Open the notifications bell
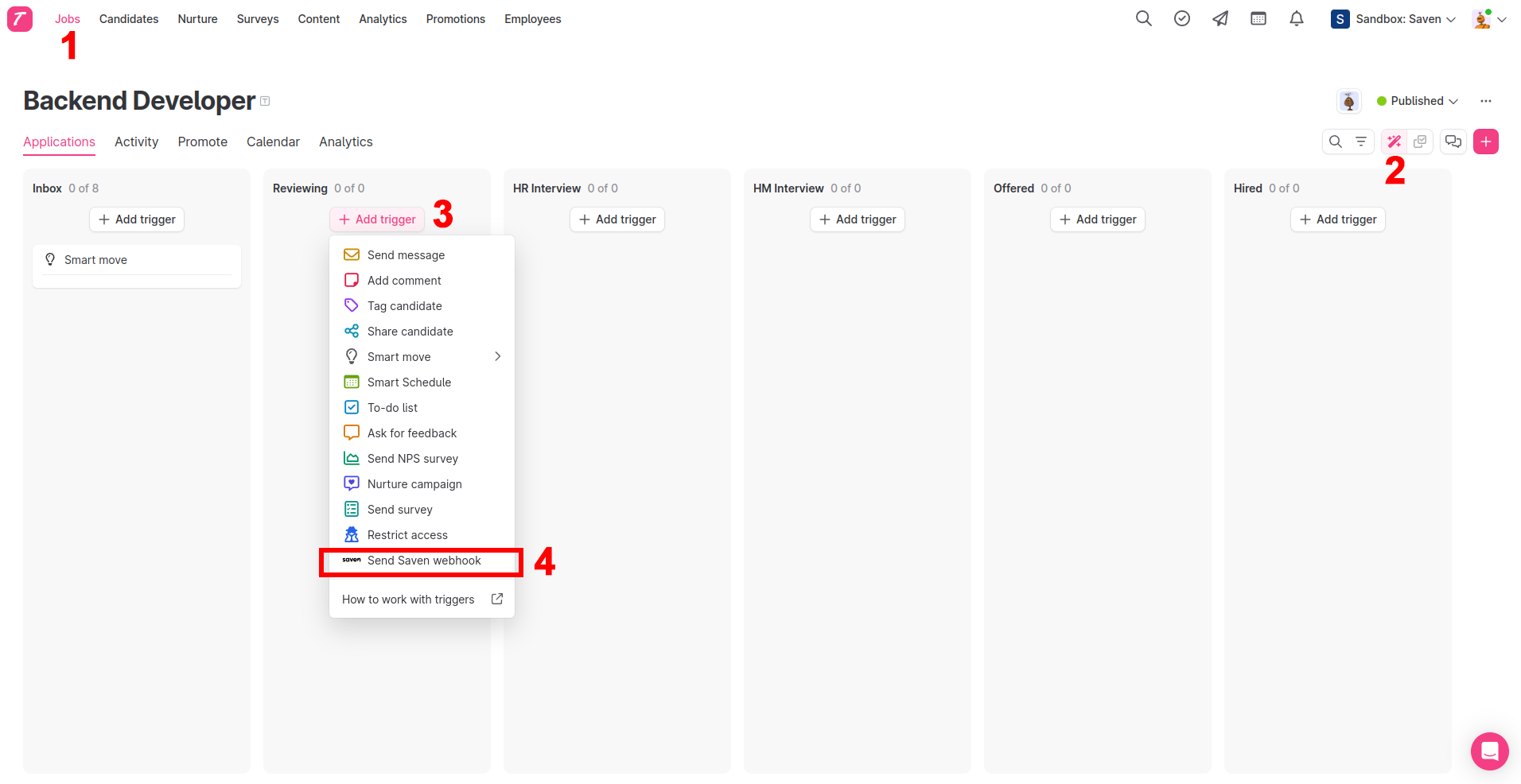The height and width of the screenshot is (784, 1521). (x=1296, y=19)
